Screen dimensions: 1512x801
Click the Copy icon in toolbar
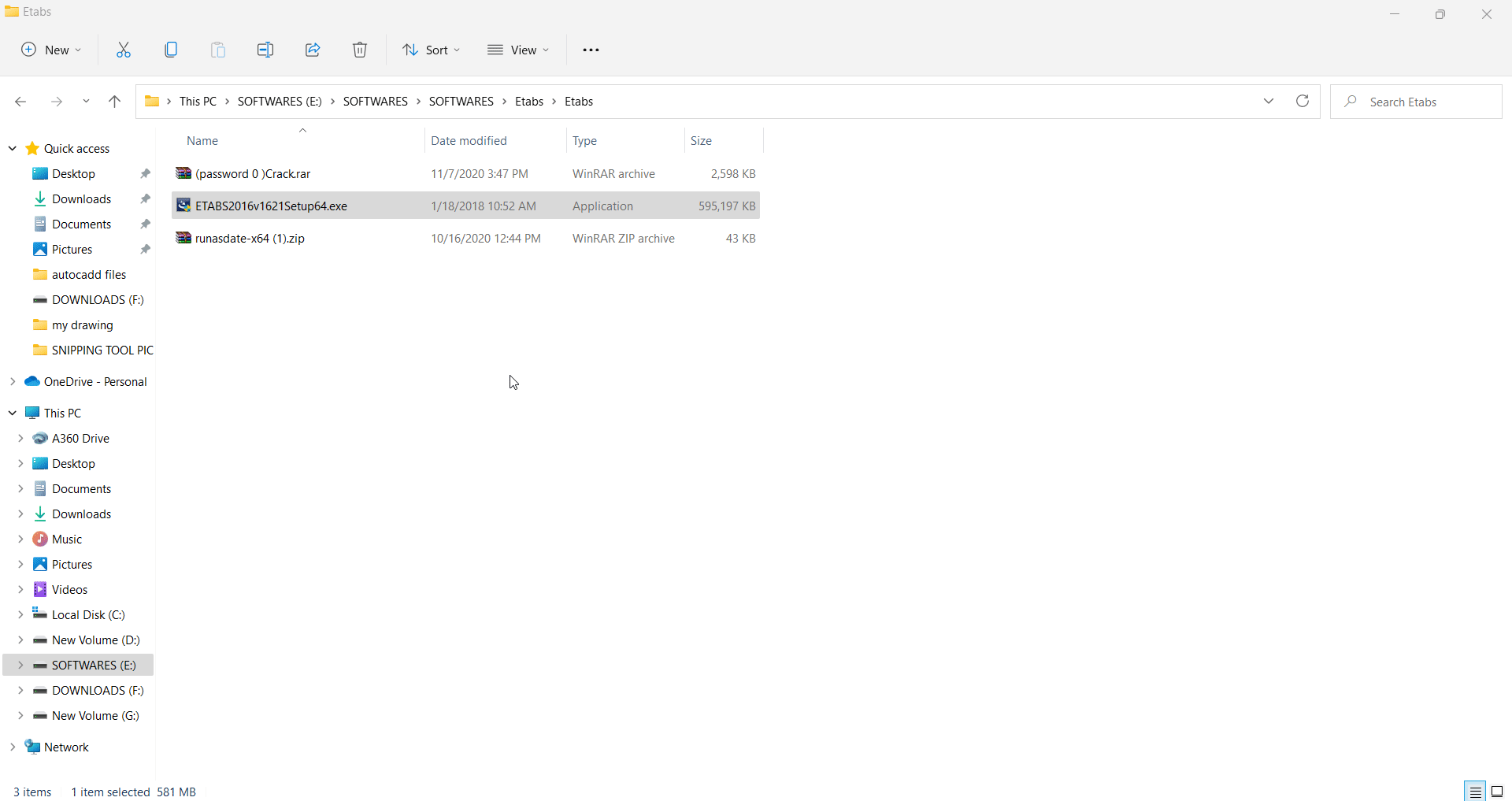[x=171, y=50]
